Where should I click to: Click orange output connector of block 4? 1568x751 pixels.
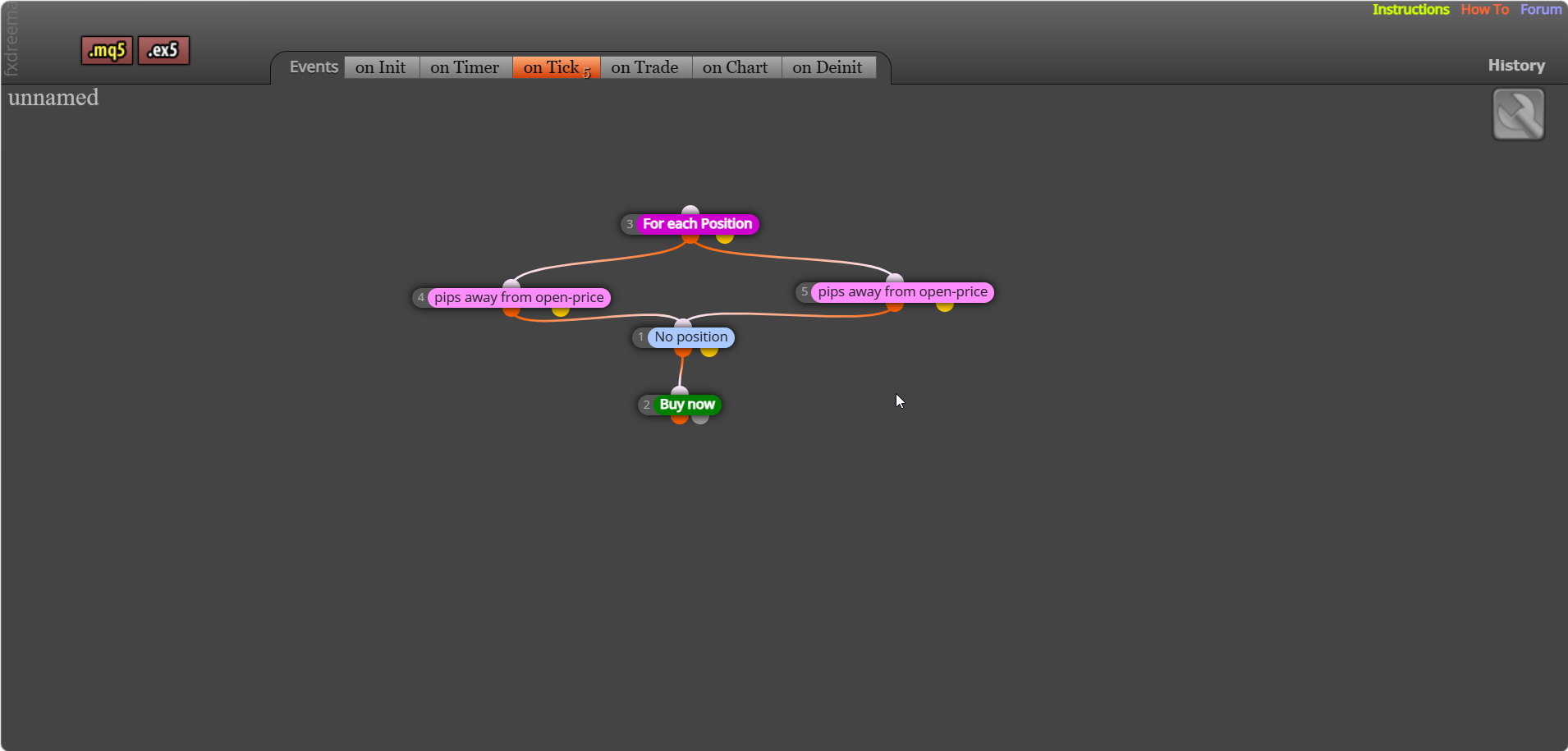[511, 311]
